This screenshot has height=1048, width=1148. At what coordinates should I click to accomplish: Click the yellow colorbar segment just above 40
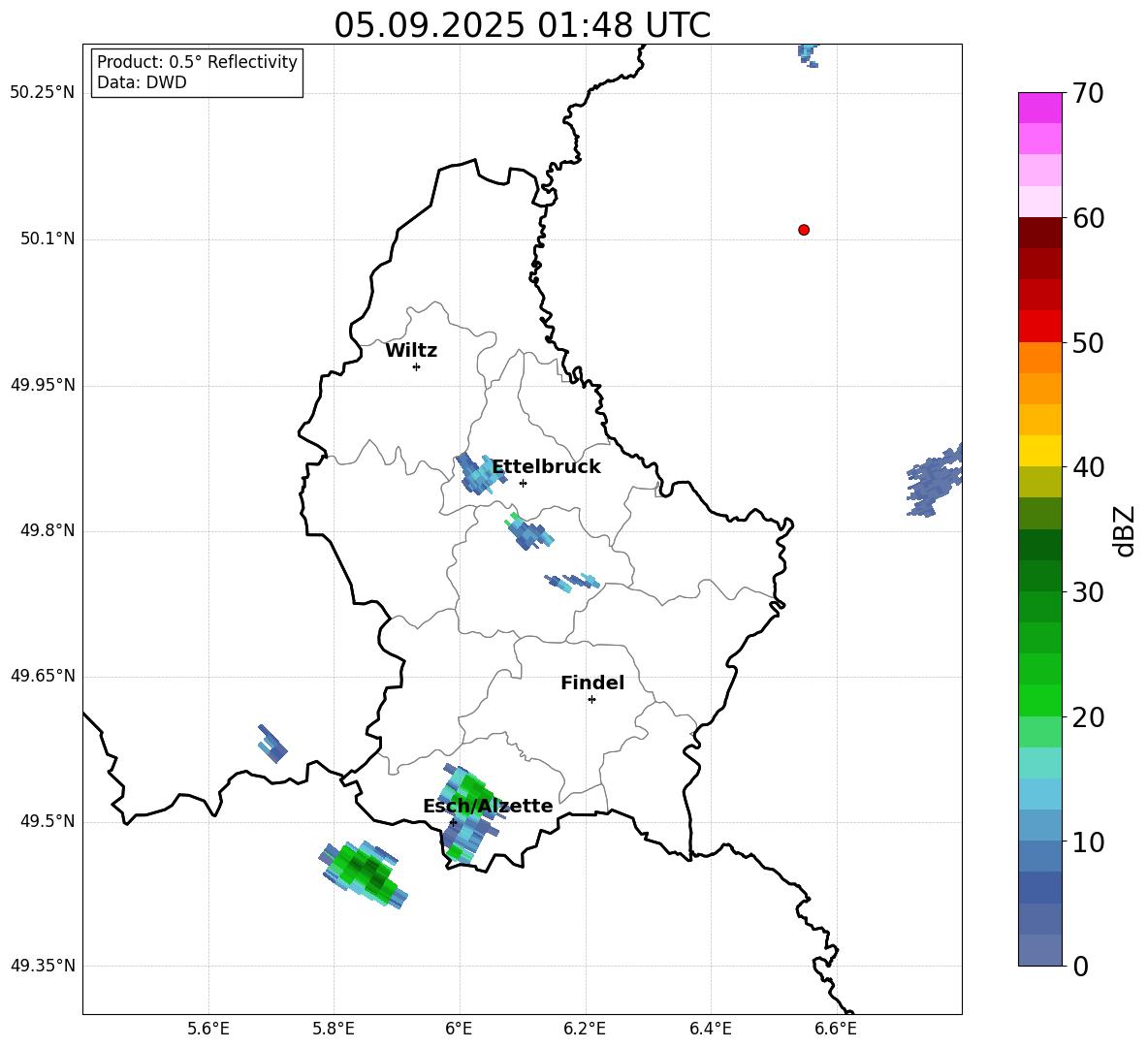pos(1039,451)
